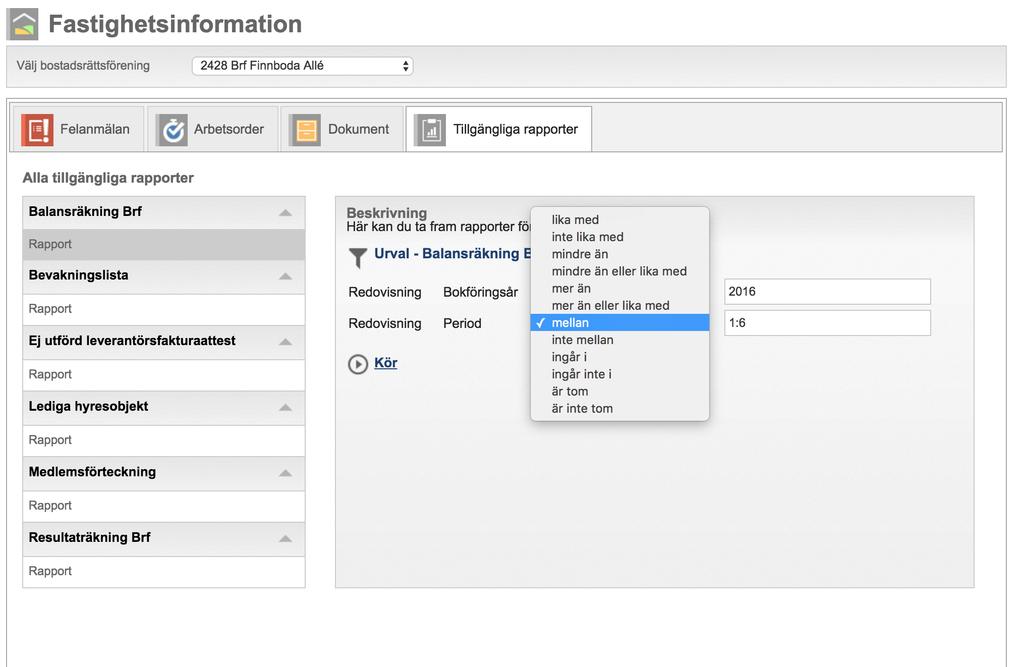Viewport: 1024px width, 667px height.
Task: Open the Dokument tab
Action: click(342, 129)
